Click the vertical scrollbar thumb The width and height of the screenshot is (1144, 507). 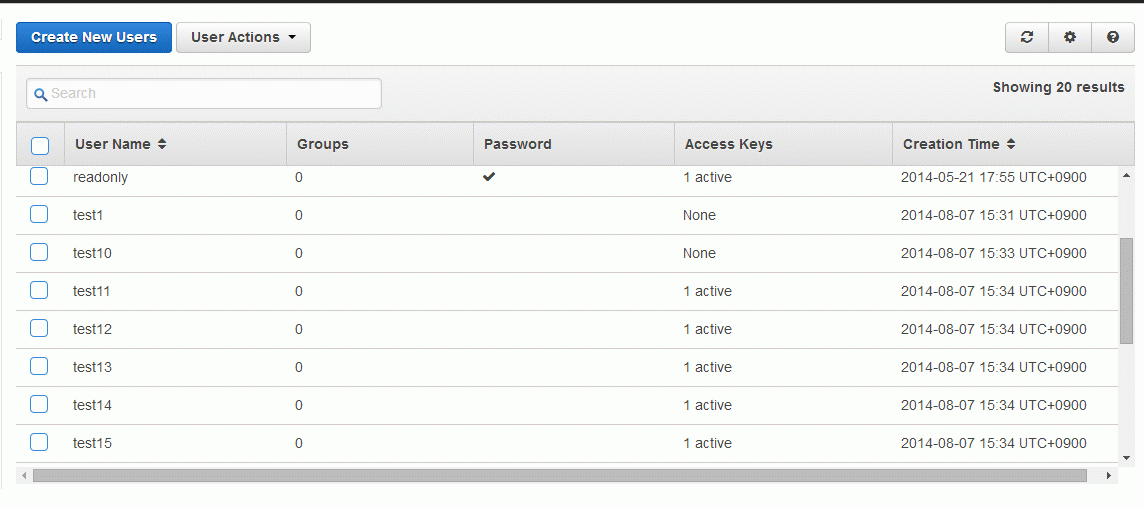pyautogui.click(x=1126, y=290)
